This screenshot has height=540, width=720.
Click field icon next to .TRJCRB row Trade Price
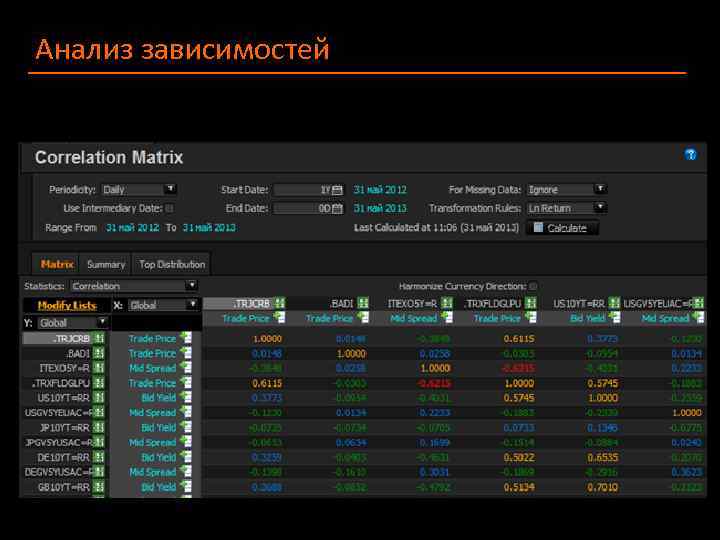pos(186,338)
